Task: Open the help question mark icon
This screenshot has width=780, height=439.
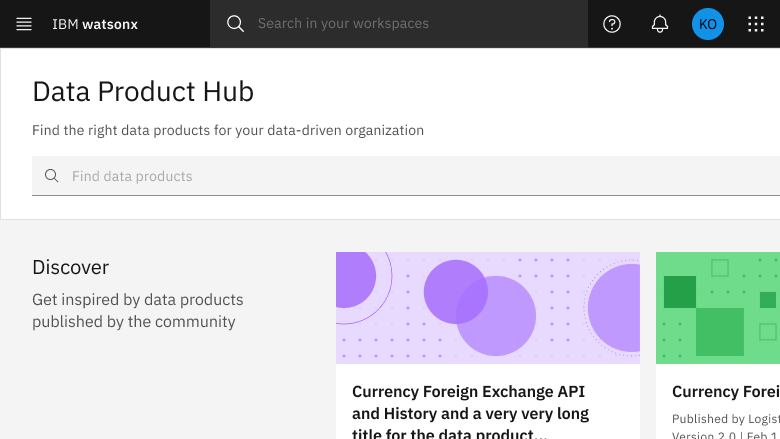Action: tap(612, 24)
